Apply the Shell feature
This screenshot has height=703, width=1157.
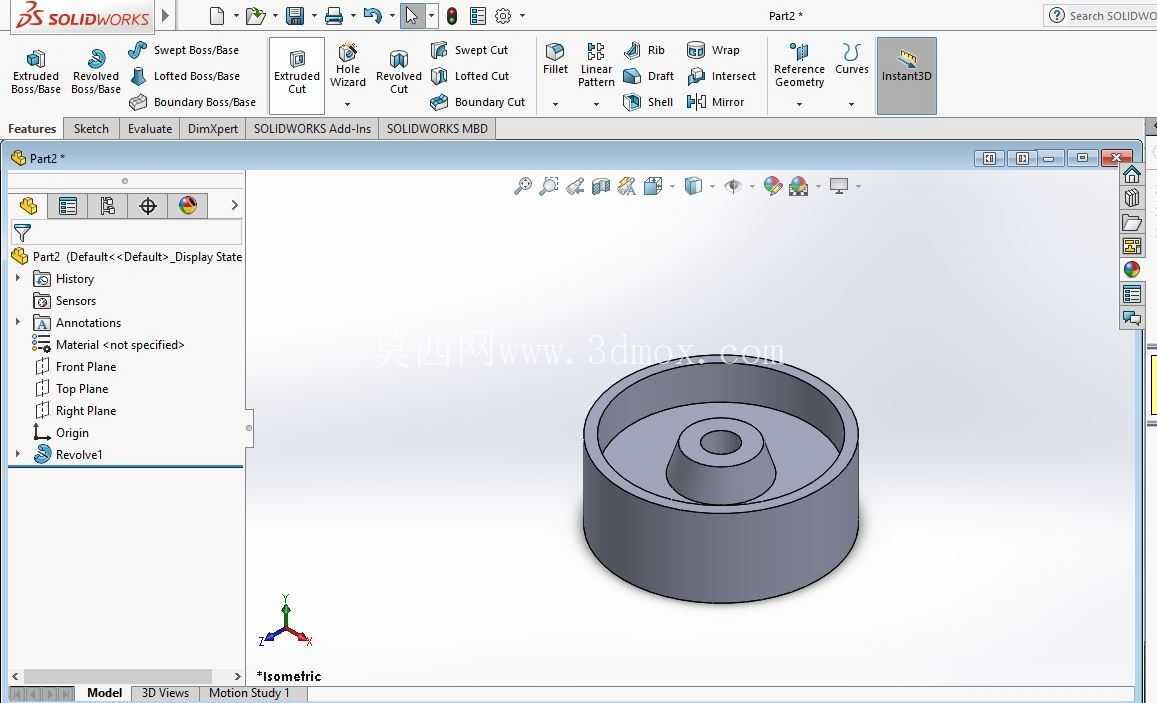(x=648, y=102)
